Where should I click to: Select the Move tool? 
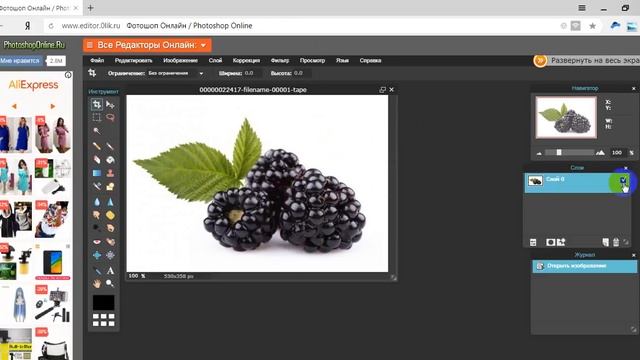[x=110, y=104]
